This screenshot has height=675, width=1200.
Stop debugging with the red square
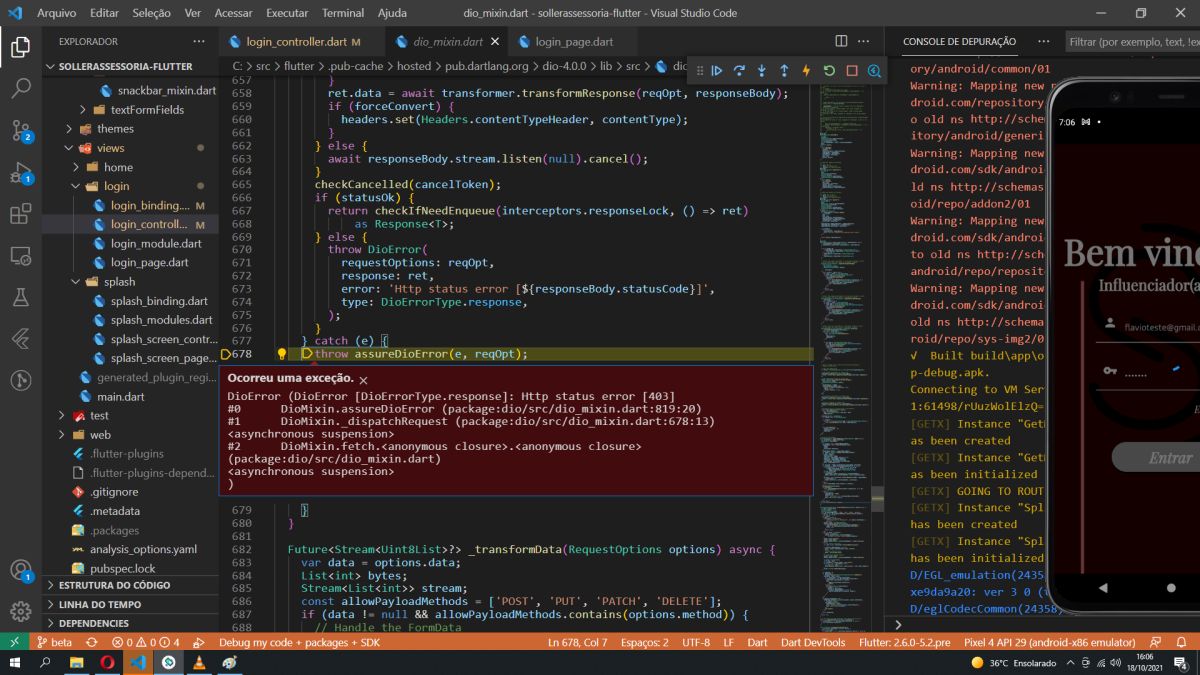[852, 71]
